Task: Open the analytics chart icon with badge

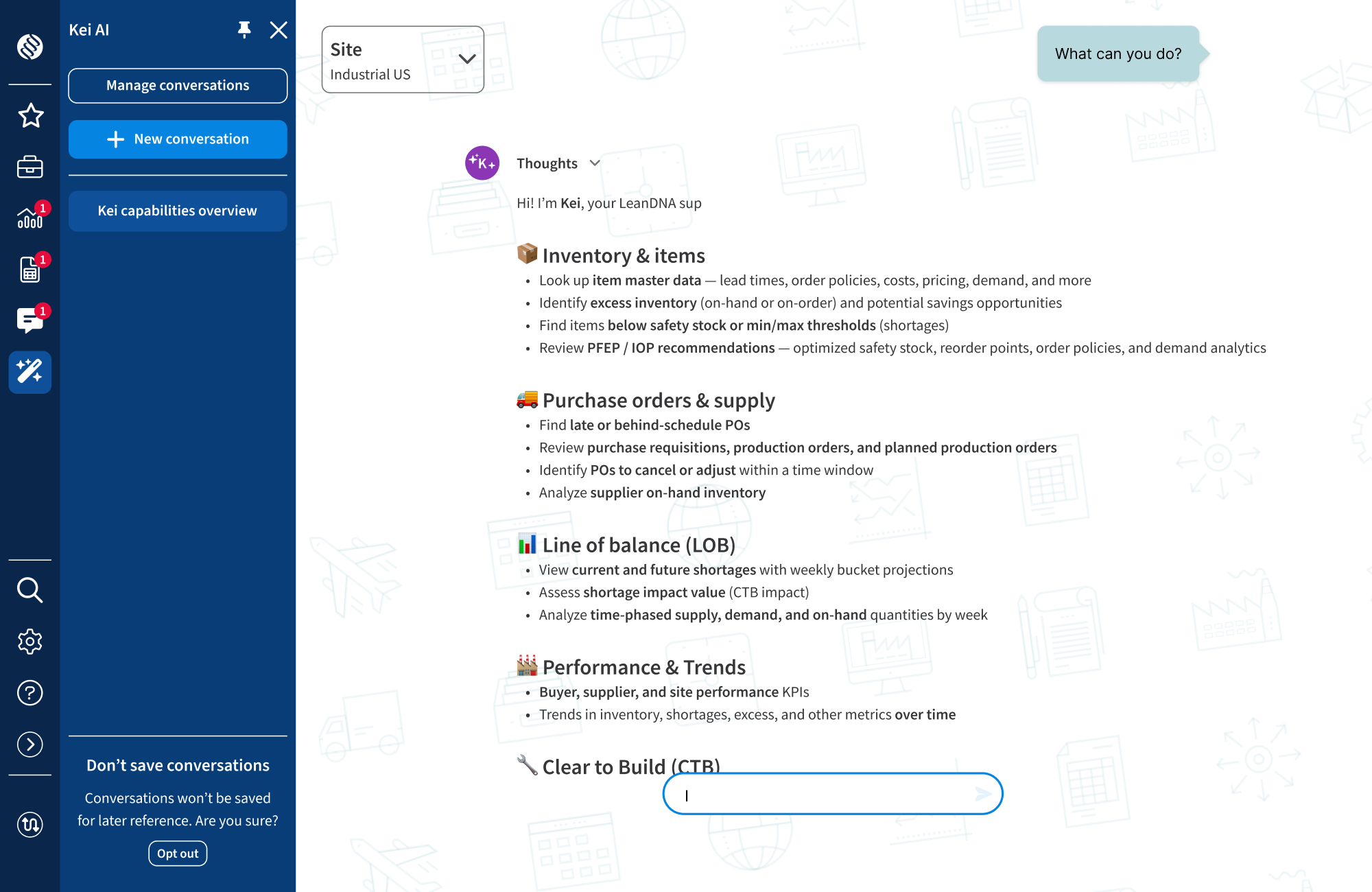Action: pos(32,216)
